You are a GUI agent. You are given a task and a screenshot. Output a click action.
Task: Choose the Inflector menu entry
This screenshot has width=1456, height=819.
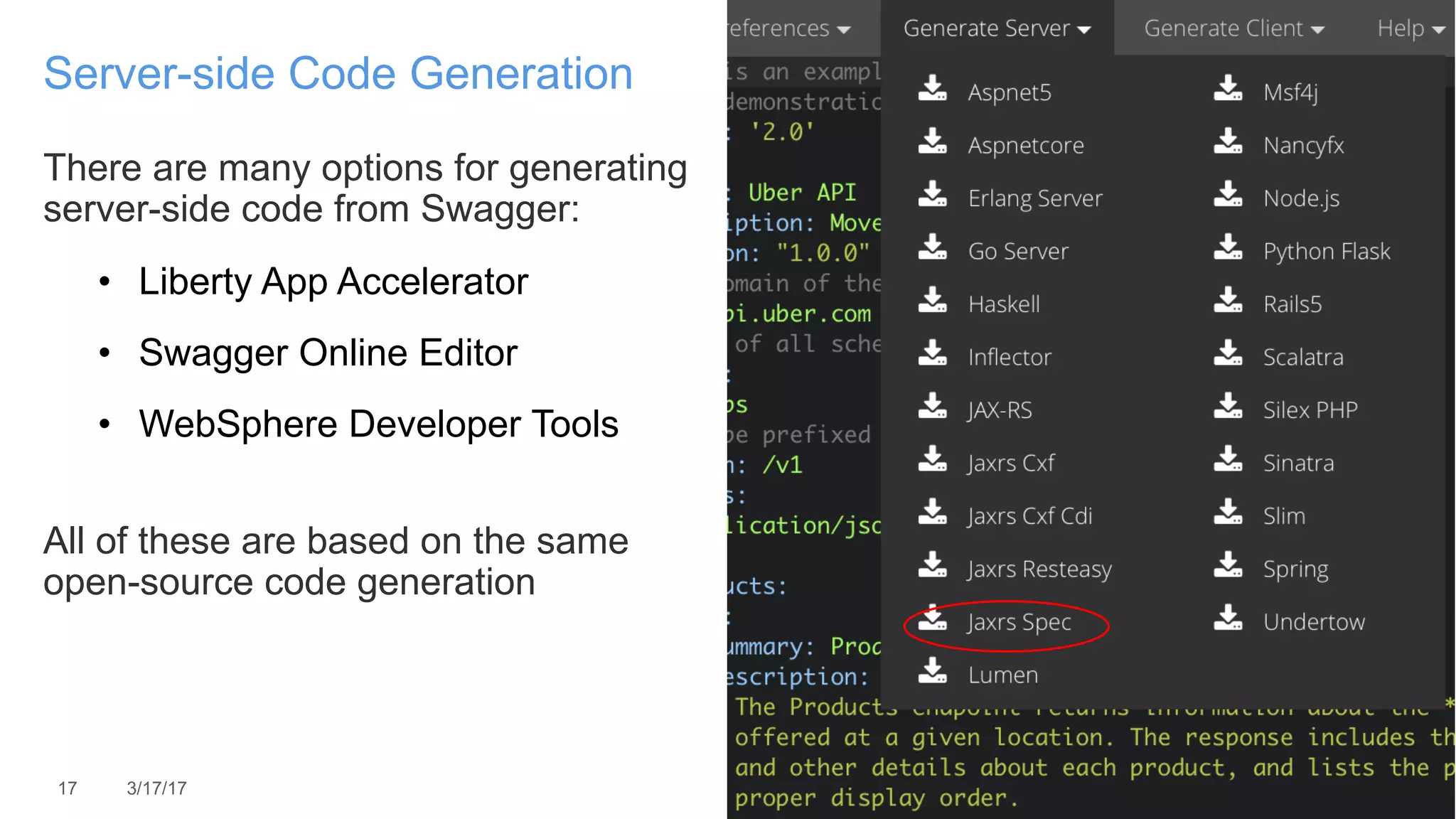tap(1010, 358)
